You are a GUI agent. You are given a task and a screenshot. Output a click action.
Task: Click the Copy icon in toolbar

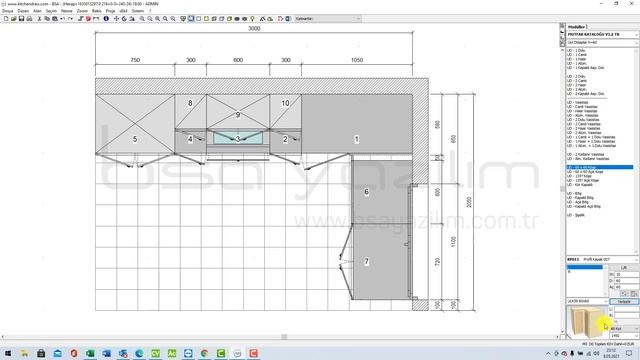[47, 19]
